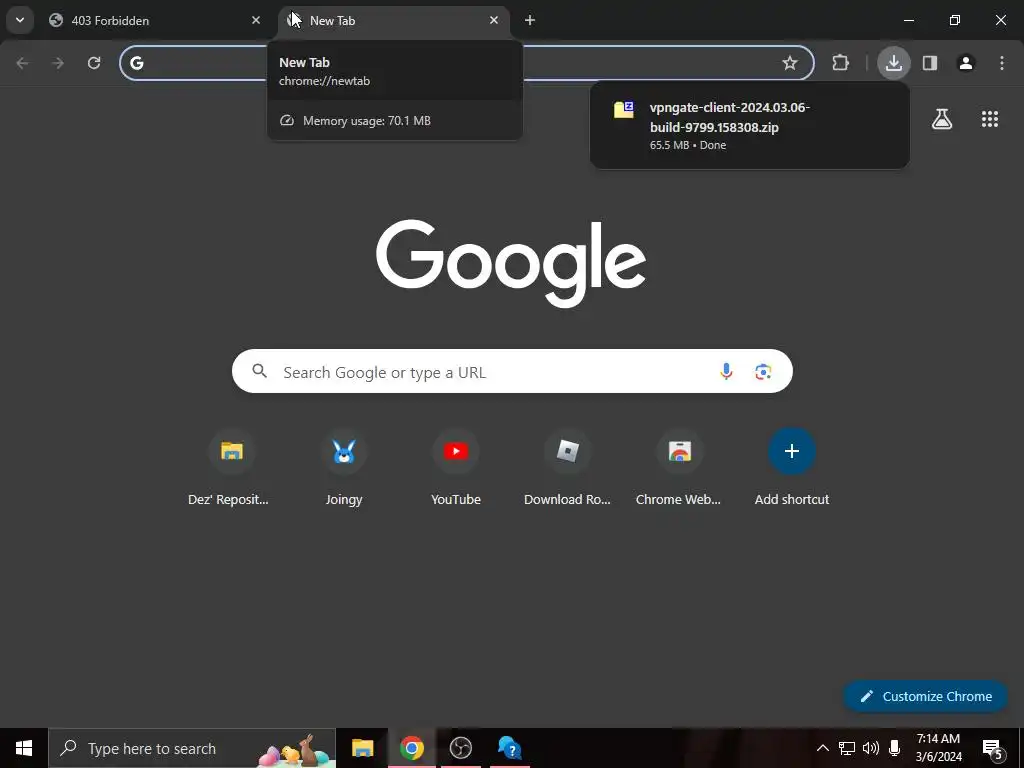Open the Chrome side panel
This screenshot has width=1024, height=768.
(930, 63)
